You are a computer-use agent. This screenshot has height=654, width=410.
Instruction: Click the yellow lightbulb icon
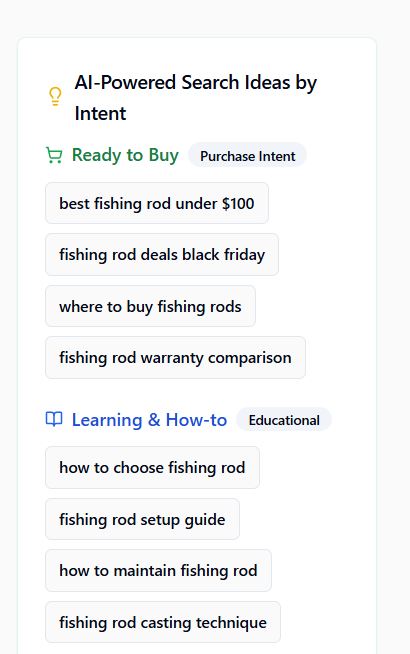click(55, 97)
